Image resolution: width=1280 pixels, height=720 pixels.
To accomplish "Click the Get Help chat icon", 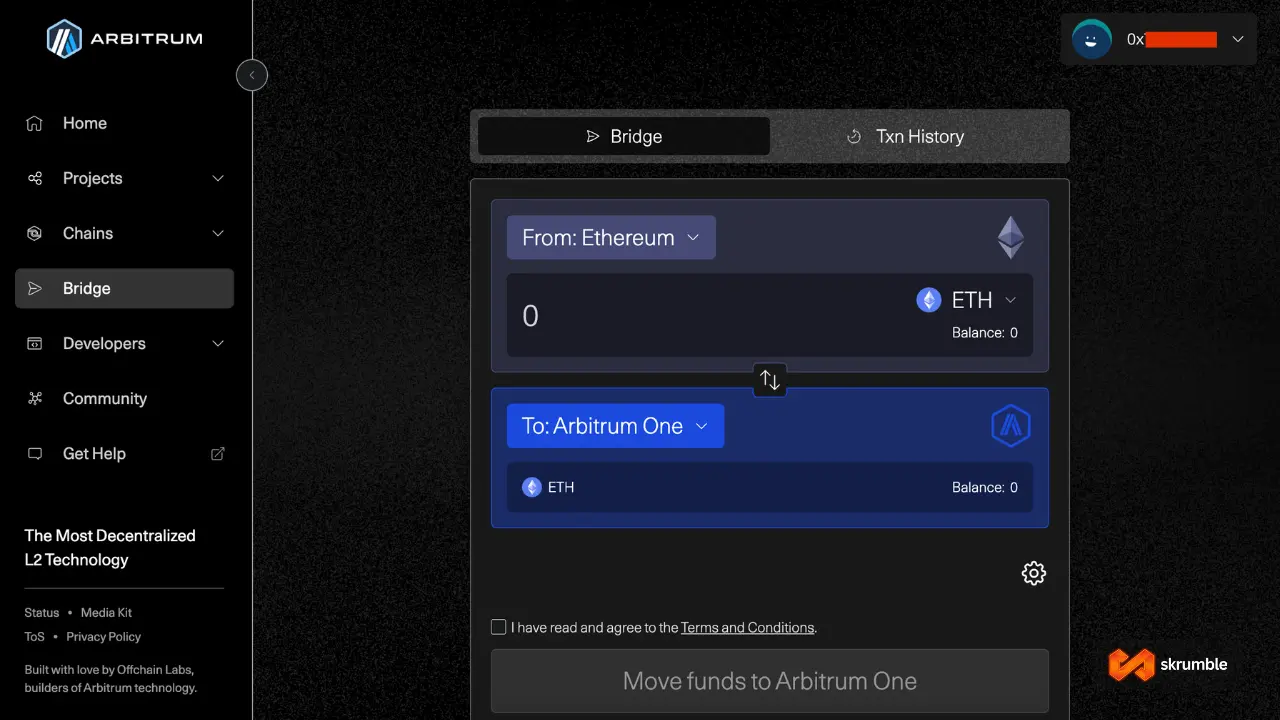I will pos(35,453).
